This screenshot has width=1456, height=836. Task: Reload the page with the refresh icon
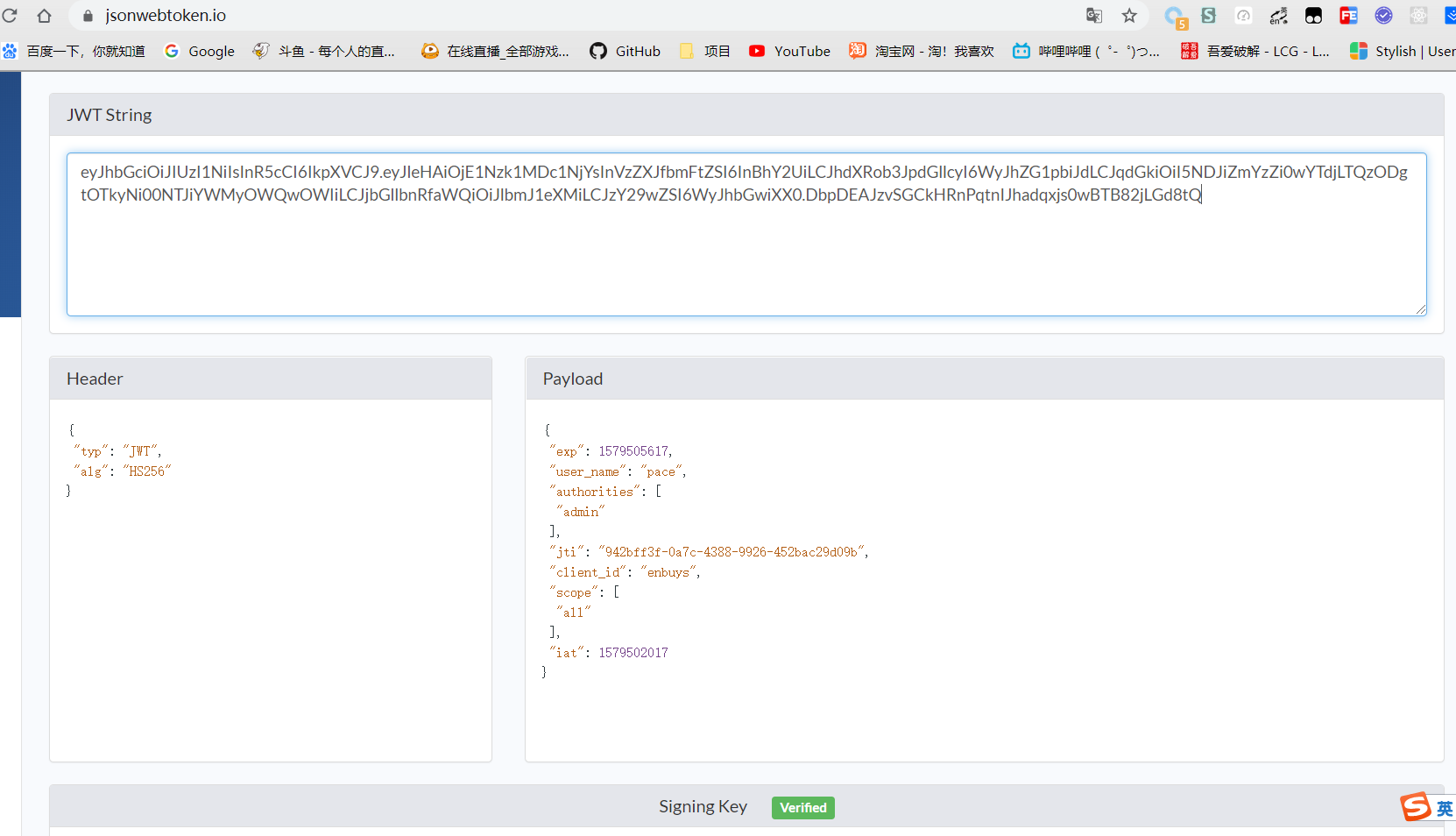point(10,15)
